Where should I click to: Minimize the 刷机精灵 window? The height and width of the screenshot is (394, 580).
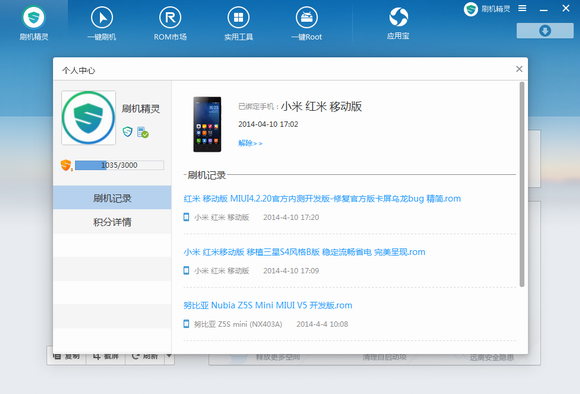[x=544, y=9]
